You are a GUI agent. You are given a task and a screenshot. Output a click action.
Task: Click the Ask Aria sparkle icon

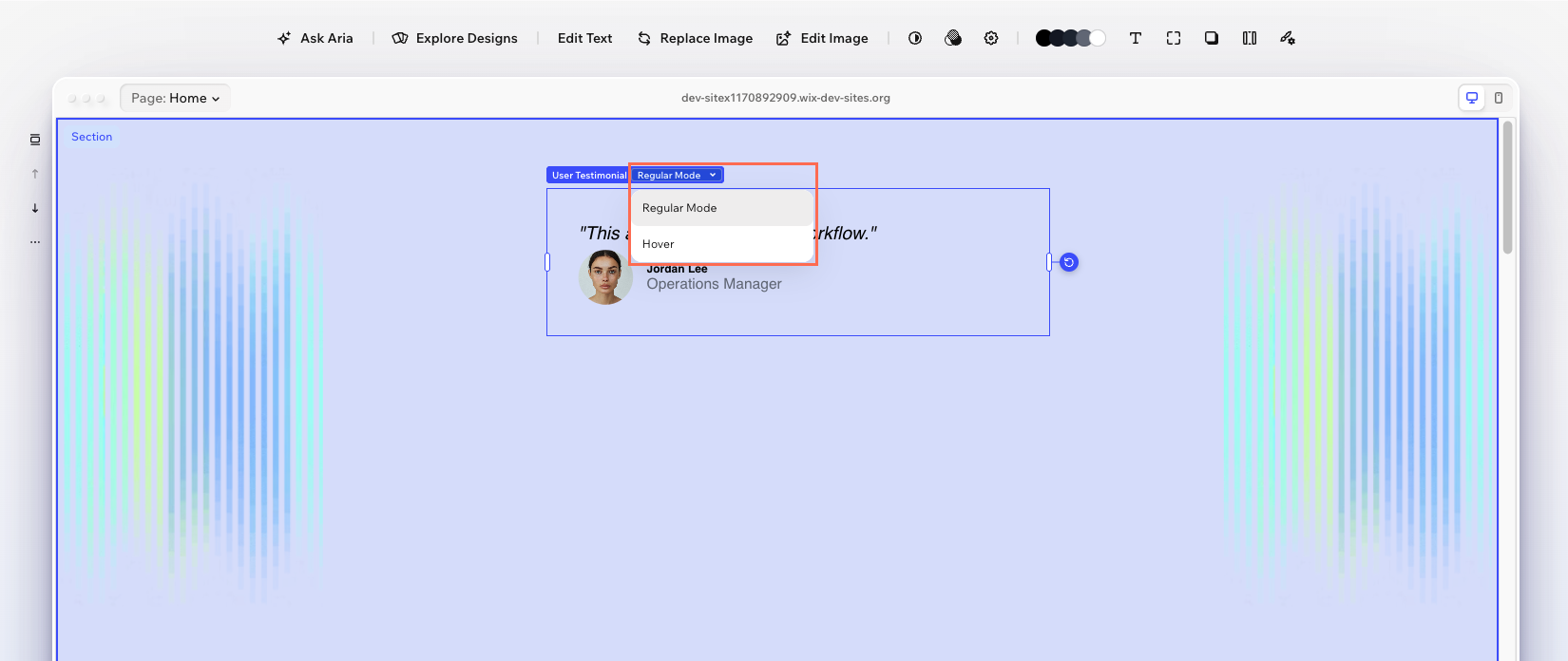click(x=284, y=38)
